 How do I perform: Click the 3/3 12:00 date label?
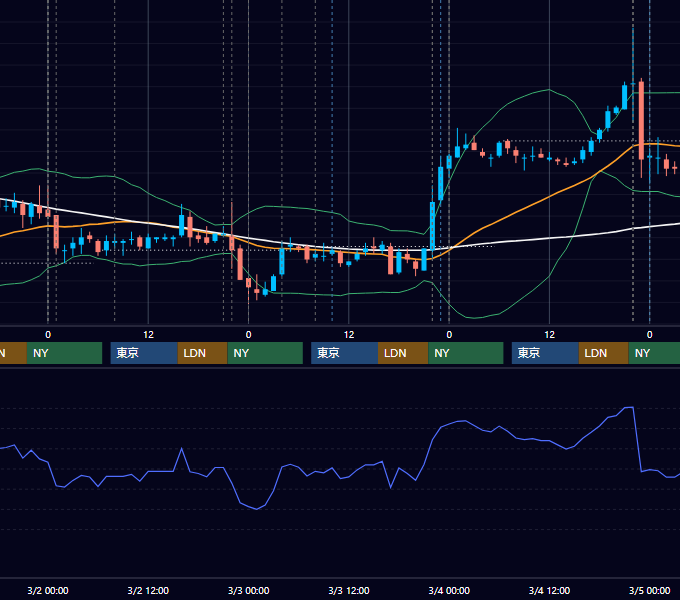349,590
